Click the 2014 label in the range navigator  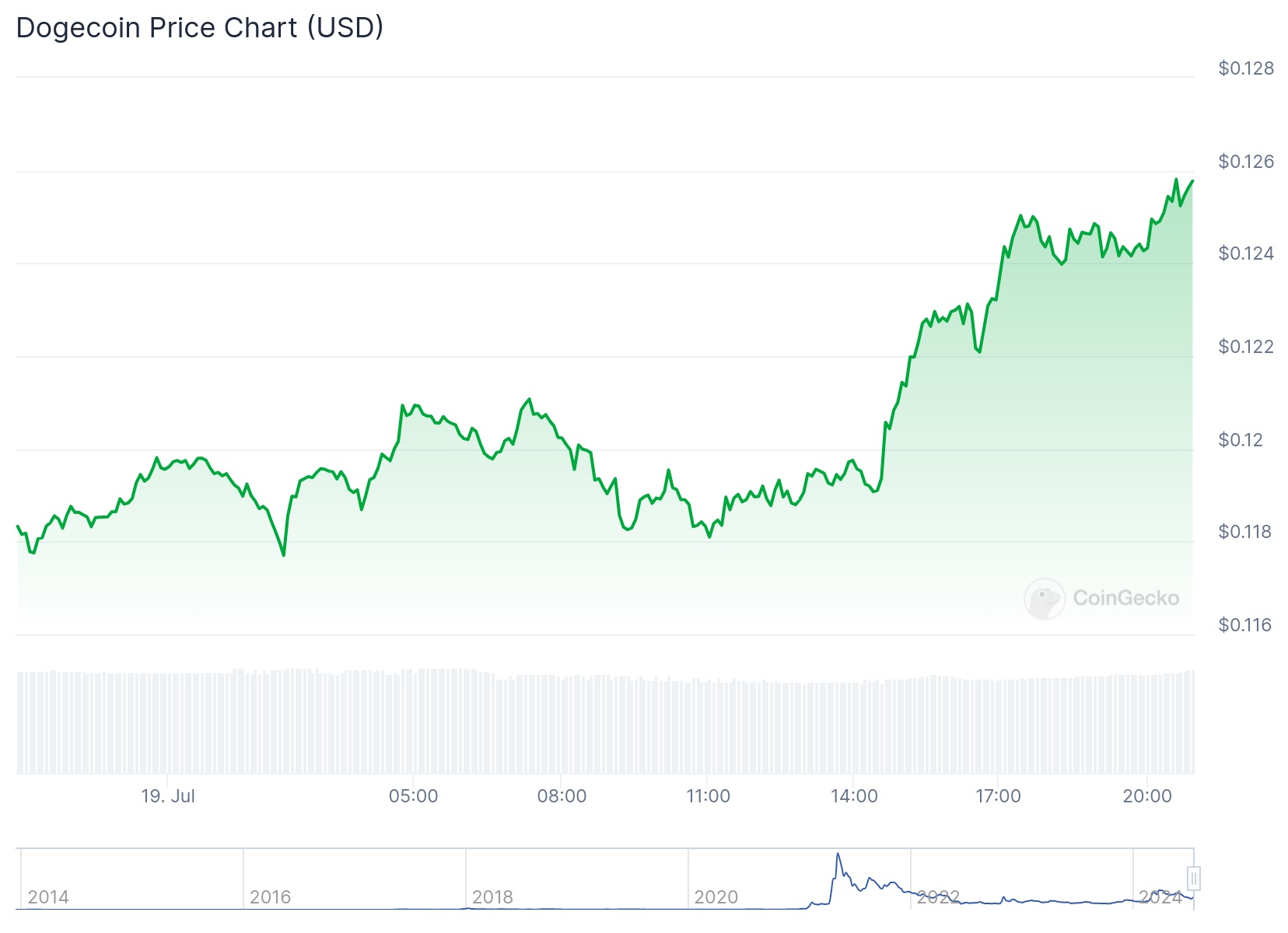tap(48, 897)
